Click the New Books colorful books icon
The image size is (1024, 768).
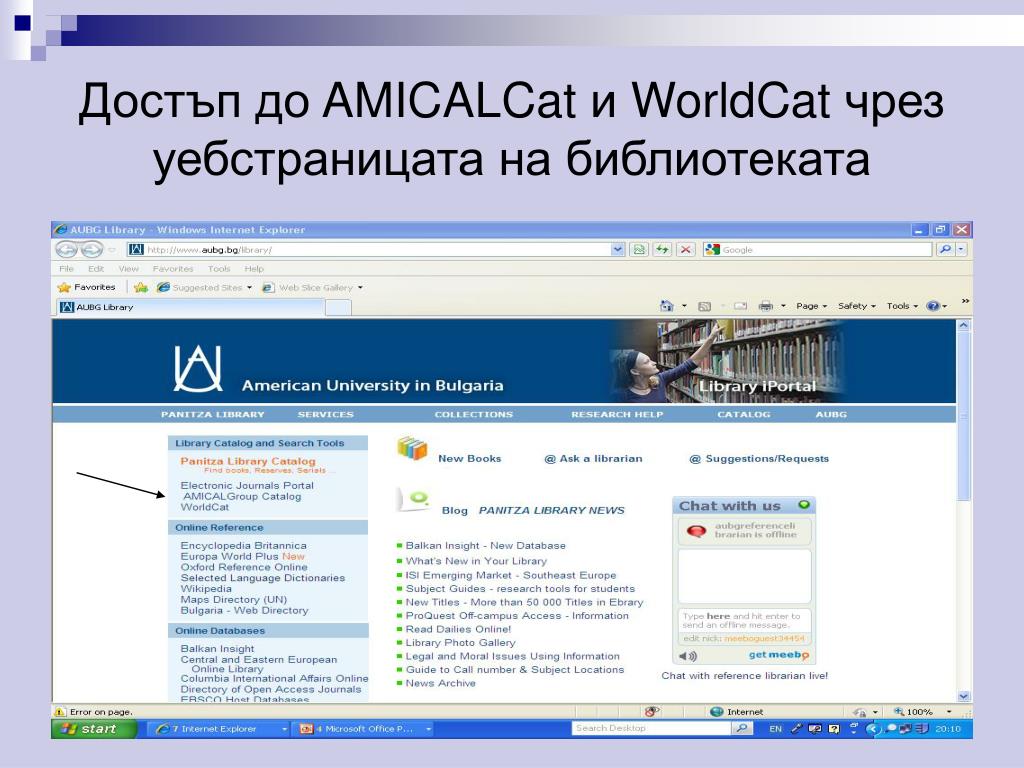(x=412, y=449)
